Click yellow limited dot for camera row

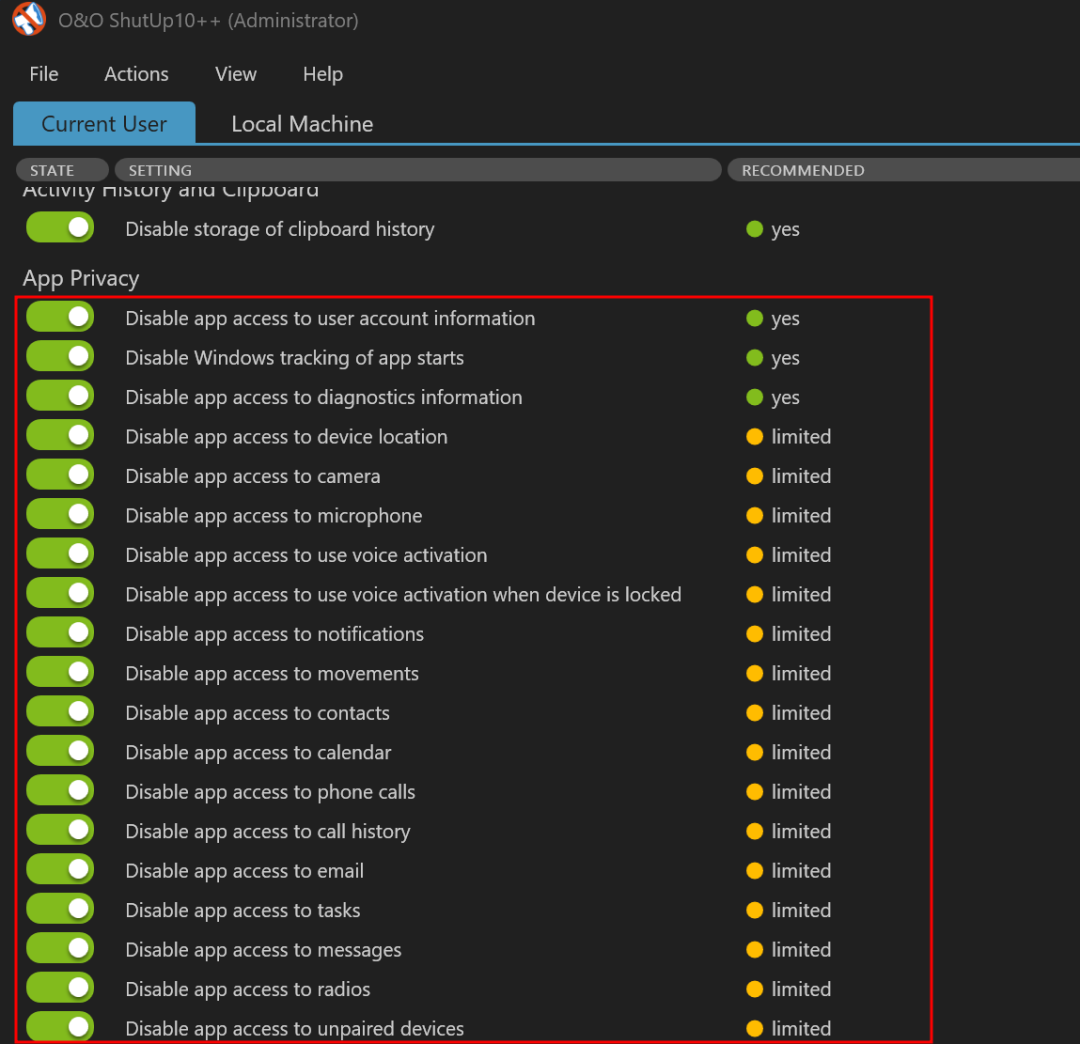754,476
